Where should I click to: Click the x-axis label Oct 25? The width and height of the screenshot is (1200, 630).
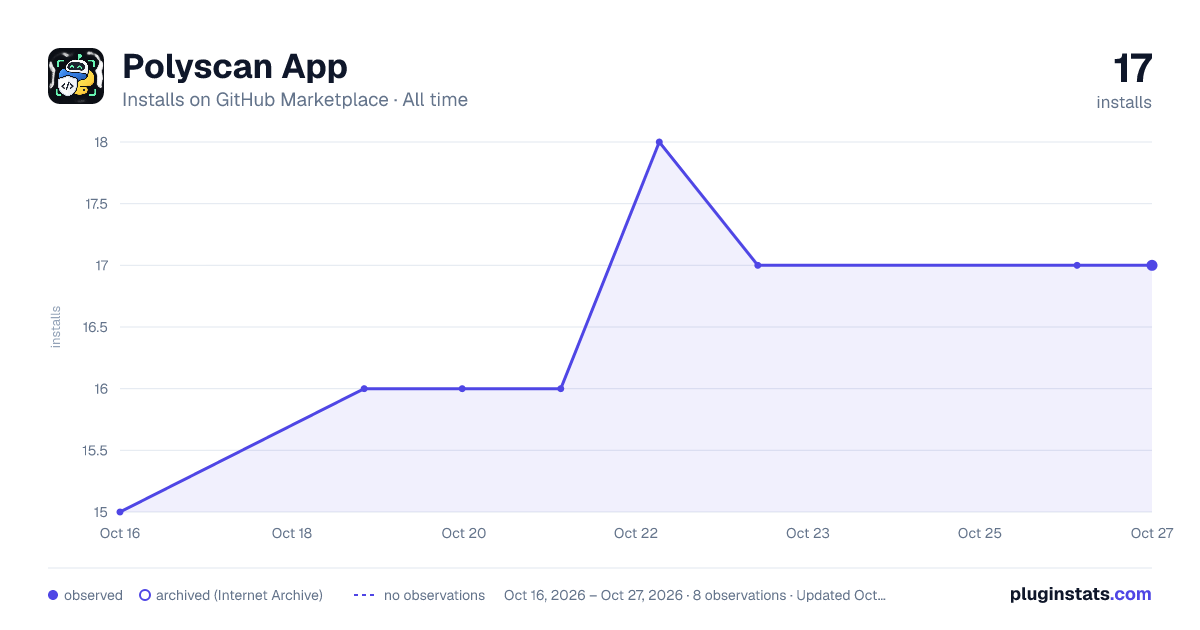pyautogui.click(x=980, y=533)
